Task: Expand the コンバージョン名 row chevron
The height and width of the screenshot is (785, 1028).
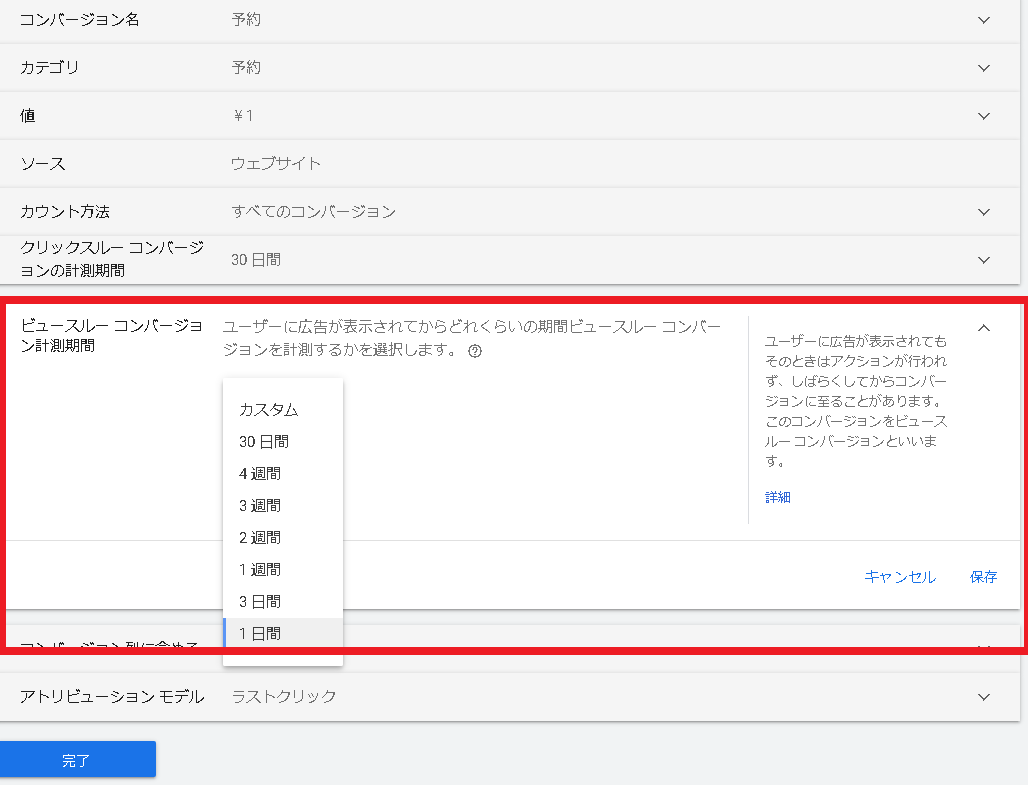Action: pyautogui.click(x=983, y=20)
